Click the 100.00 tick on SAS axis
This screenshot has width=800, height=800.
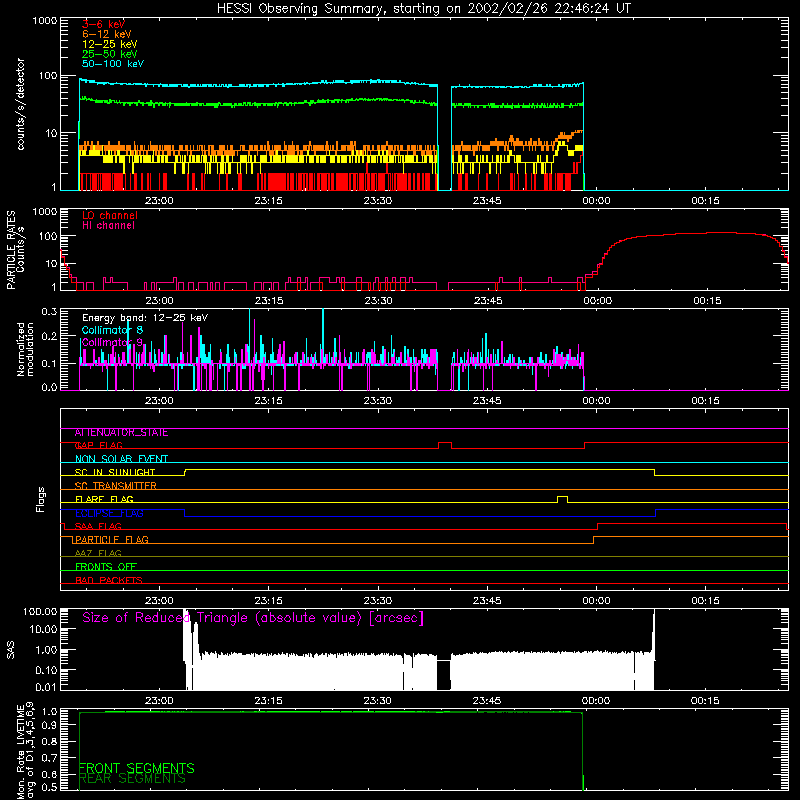click(x=40, y=612)
